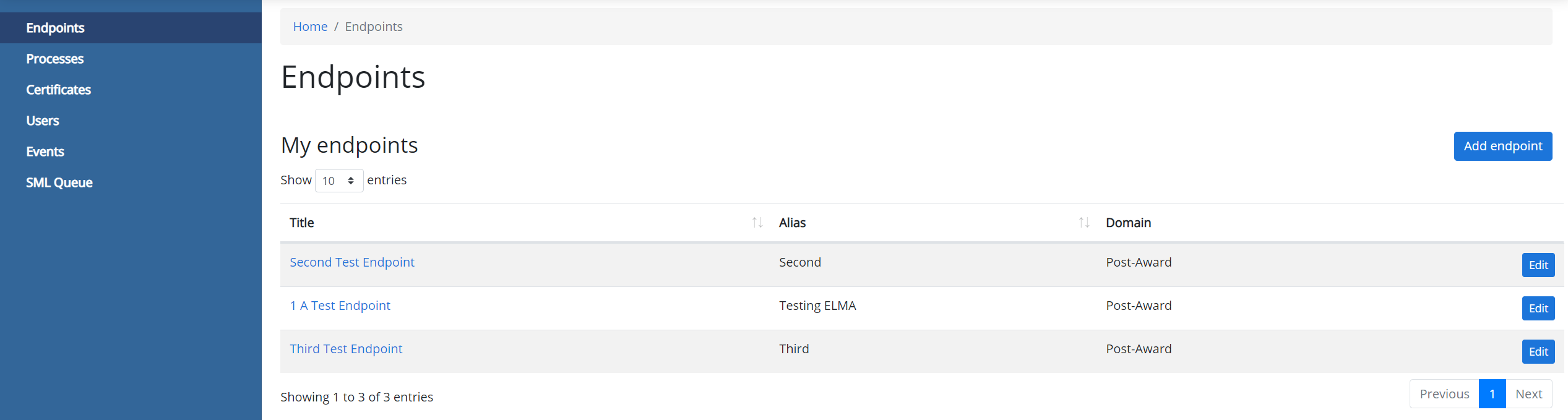1568x420 pixels.
Task: Open the entries-per-page dropdown showing 10
Action: pos(339,181)
